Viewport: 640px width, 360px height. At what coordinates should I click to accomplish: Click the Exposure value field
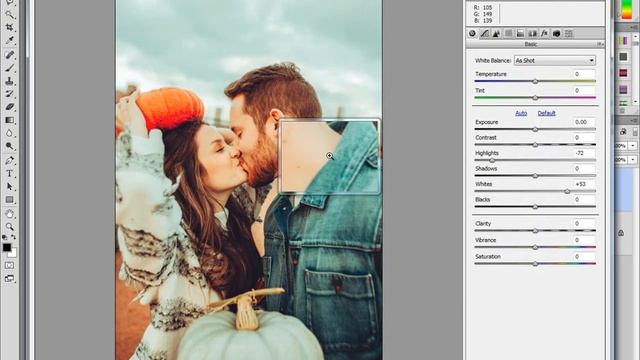coord(584,122)
